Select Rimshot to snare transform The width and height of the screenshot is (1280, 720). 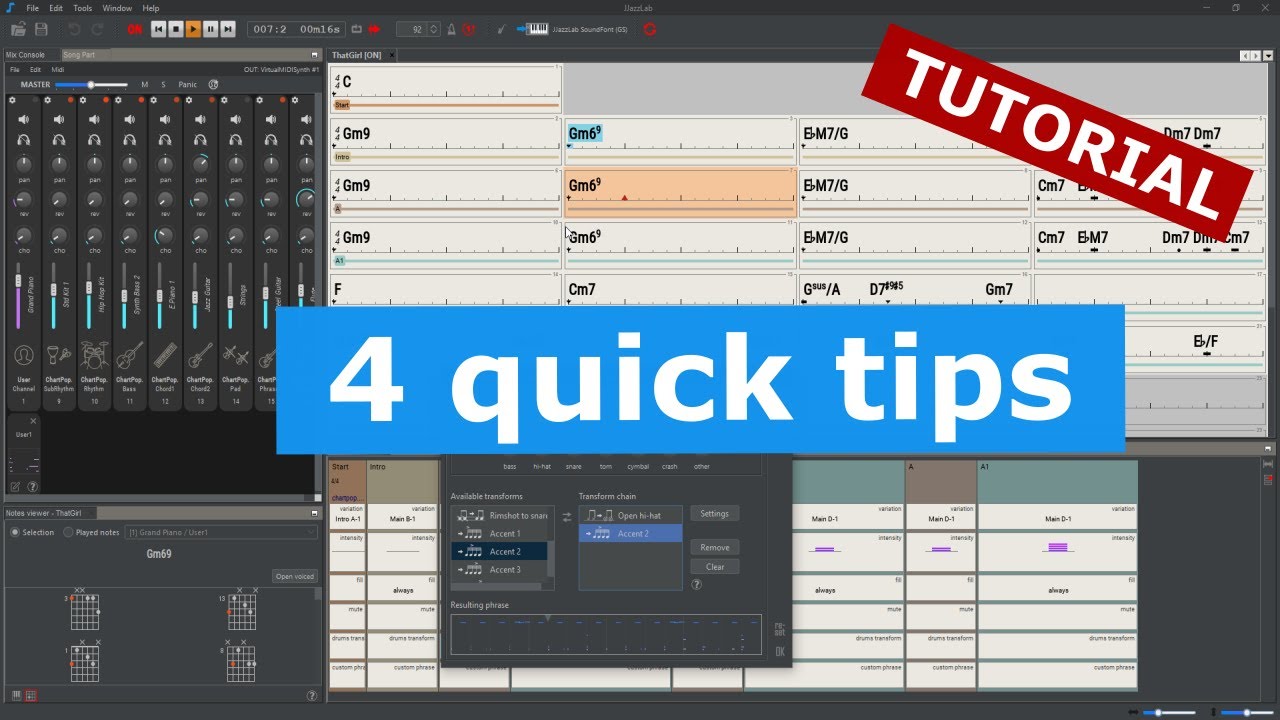coord(499,516)
